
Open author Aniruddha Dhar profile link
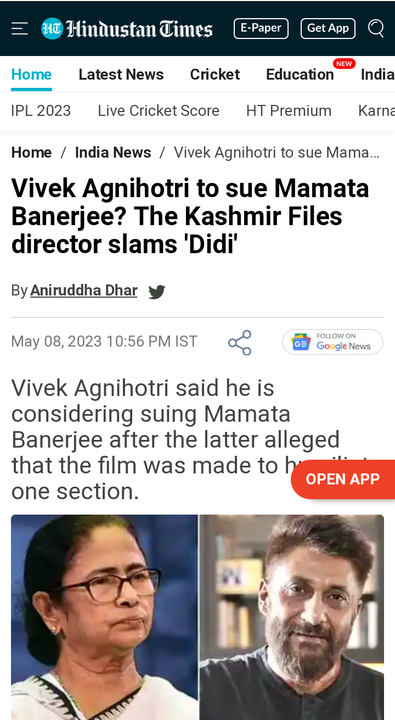(84, 291)
